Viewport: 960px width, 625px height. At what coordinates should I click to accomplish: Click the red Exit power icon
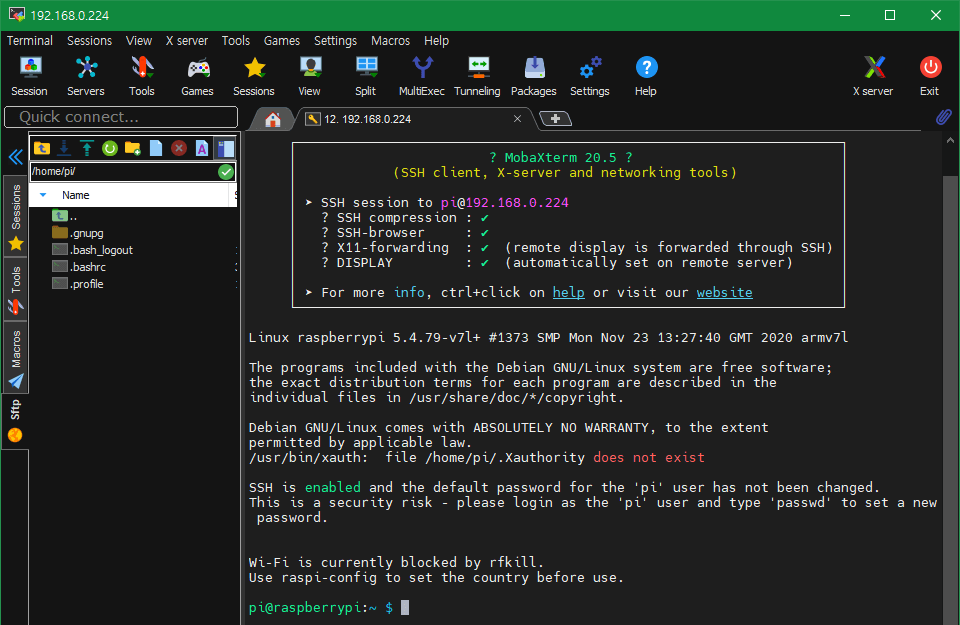[x=929, y=76]
